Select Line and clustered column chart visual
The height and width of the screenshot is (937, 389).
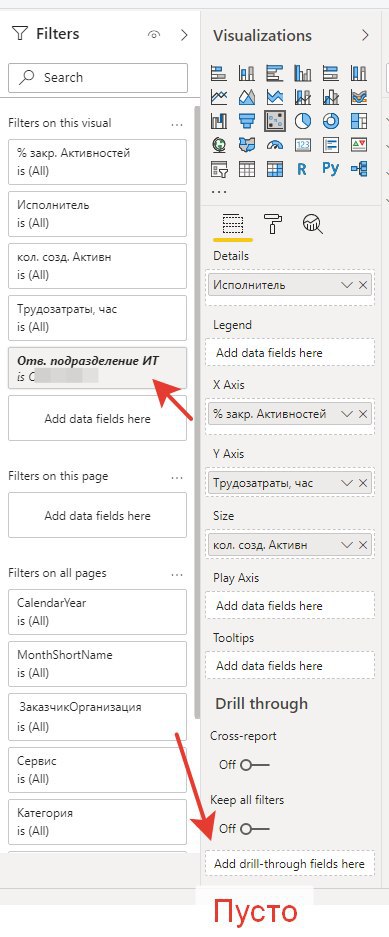click(330, 97)
